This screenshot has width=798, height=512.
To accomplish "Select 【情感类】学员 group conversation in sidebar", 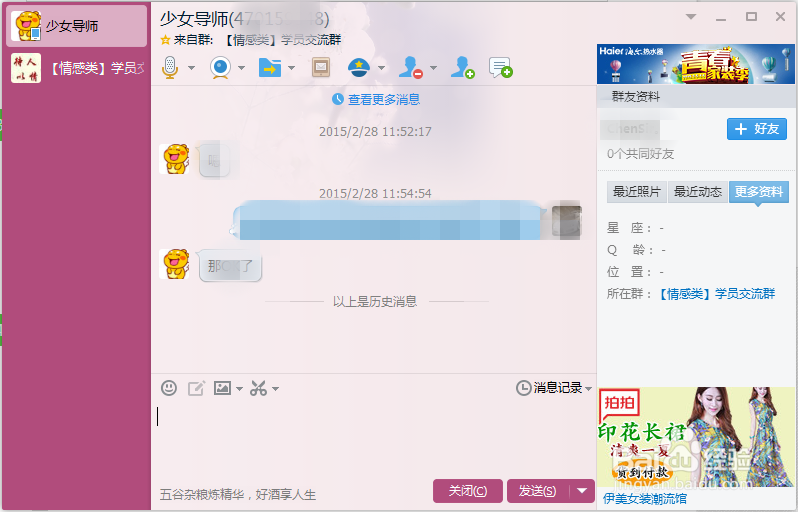I will 77,68.
